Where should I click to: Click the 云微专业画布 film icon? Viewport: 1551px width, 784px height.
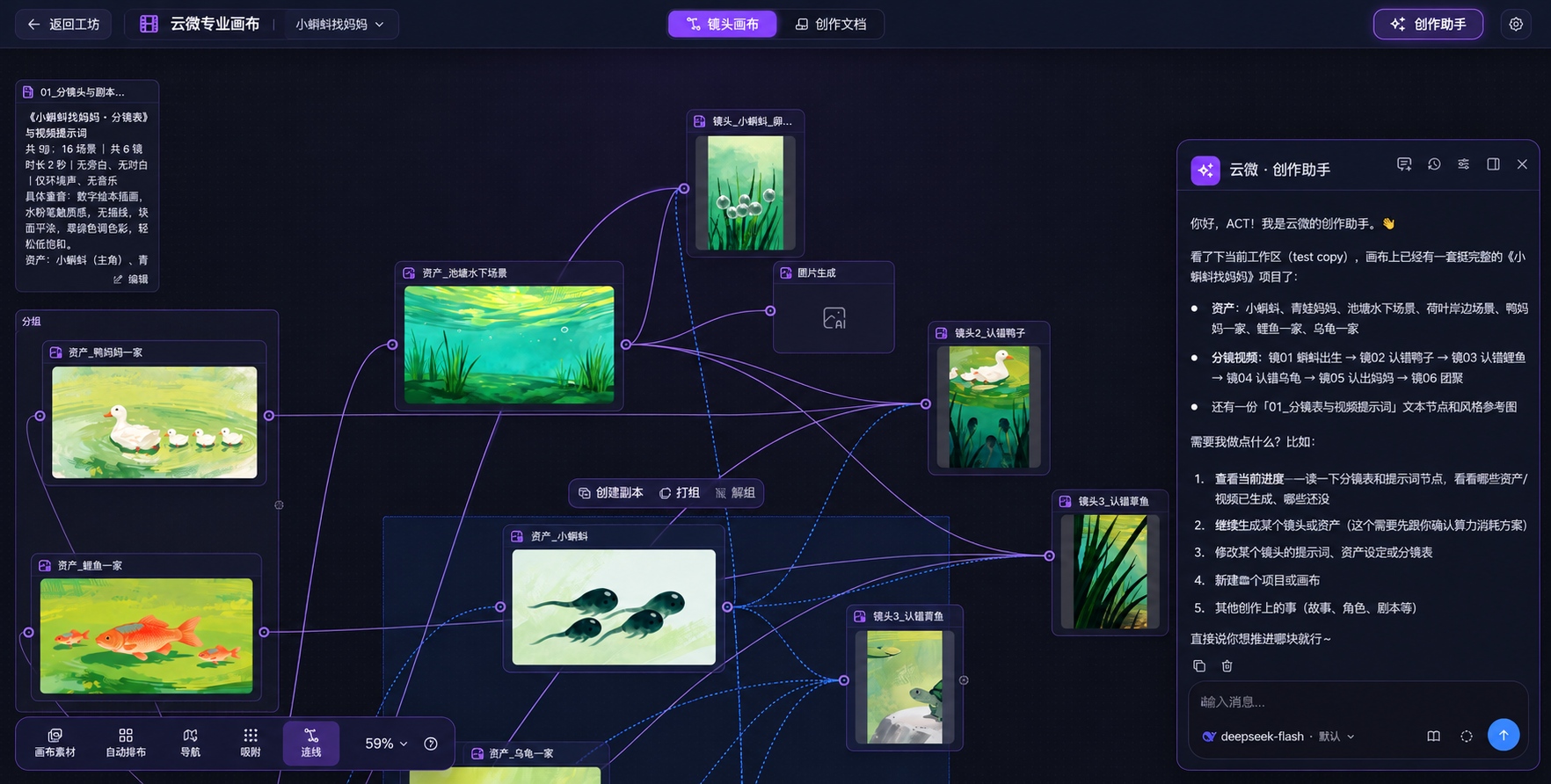pyautogui.click(x=149, y=25)
